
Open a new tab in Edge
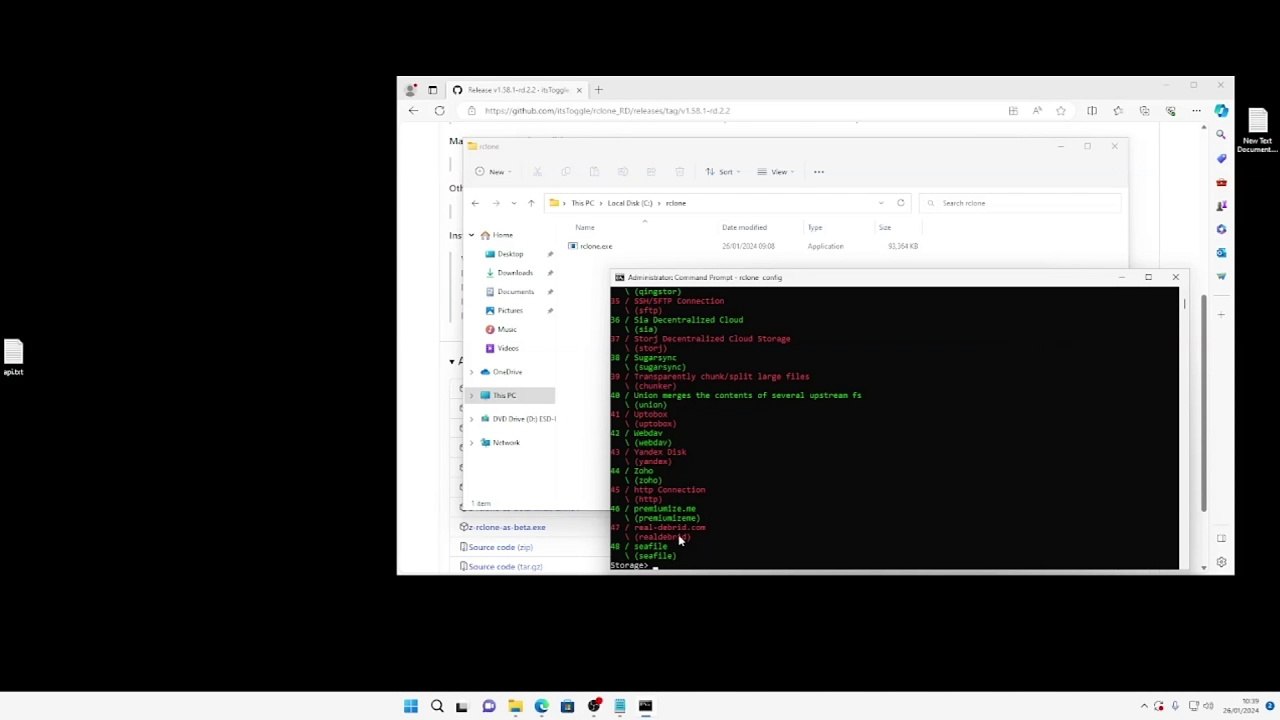click(x=598, y=90)
